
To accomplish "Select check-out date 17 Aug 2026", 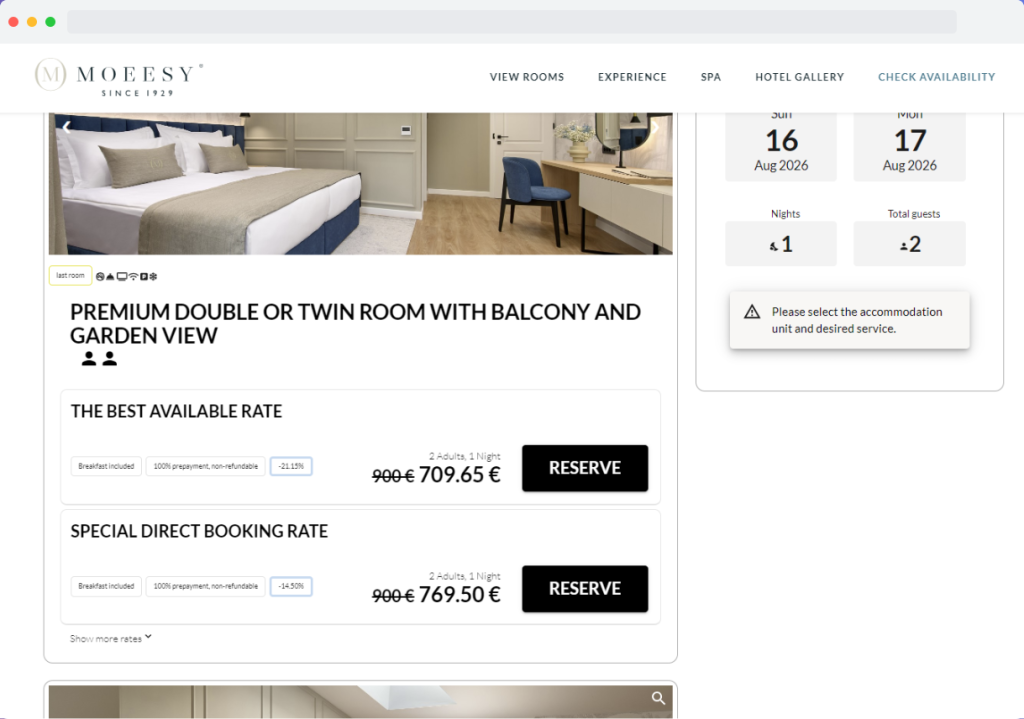I will tap(910, 145).
